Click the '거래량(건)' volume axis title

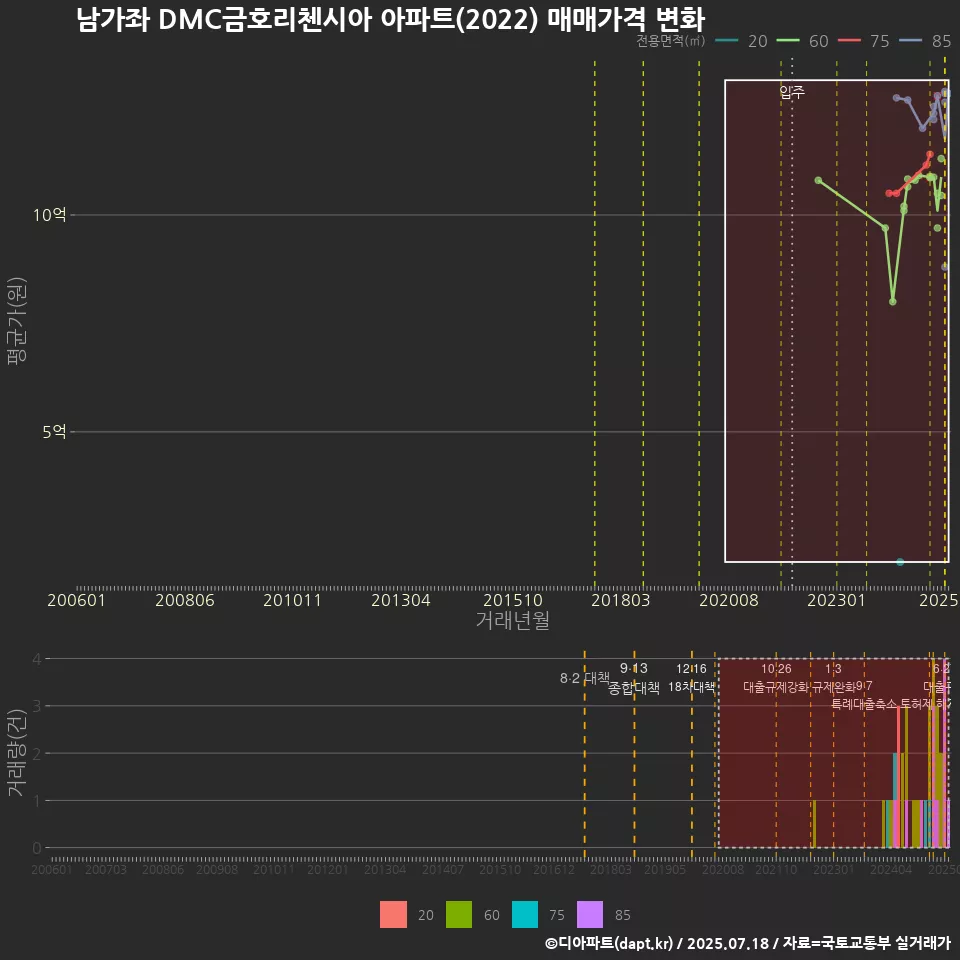pyautogui.click(x=17, y=752)
